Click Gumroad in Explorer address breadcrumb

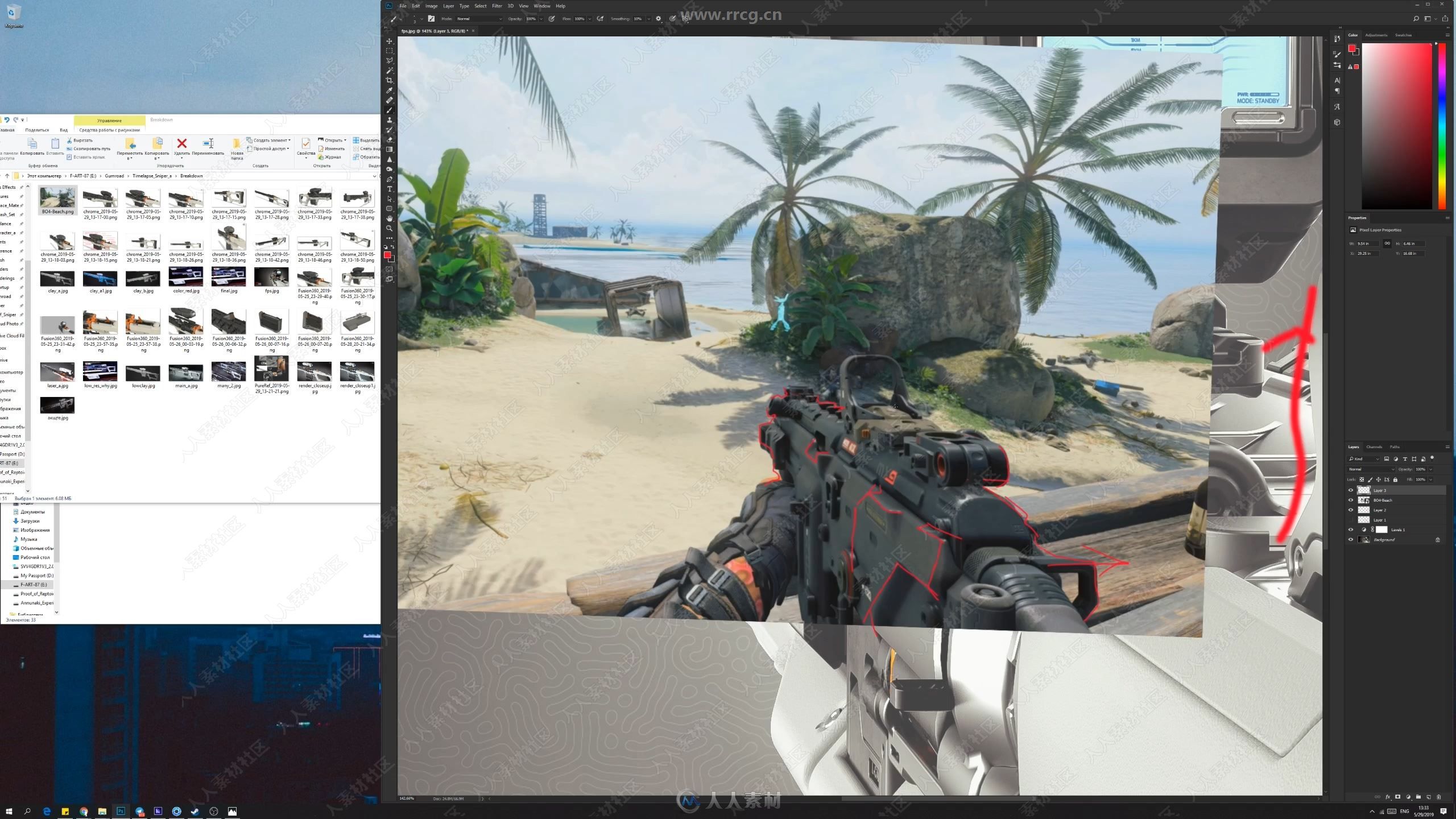click(x=114, y=176)
